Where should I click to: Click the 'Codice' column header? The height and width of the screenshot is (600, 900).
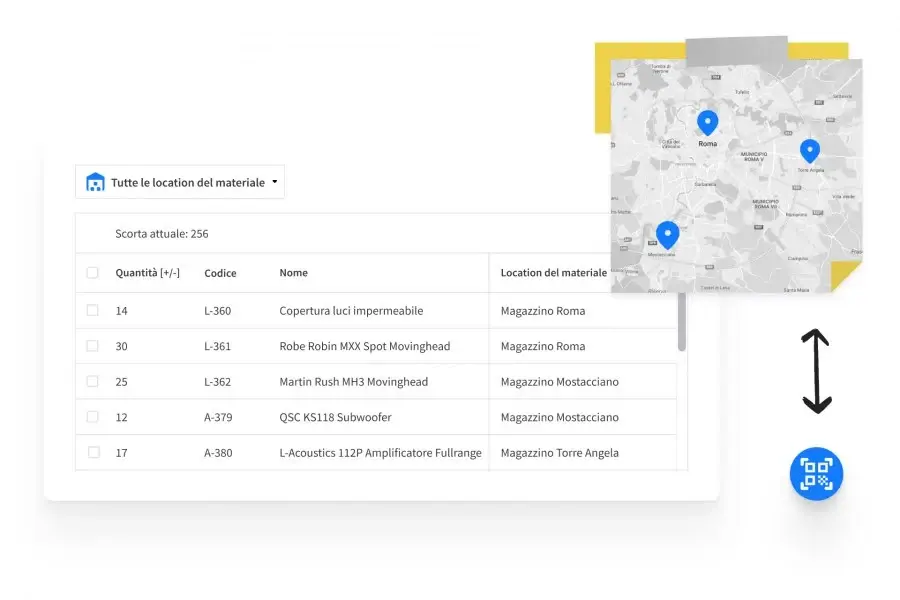(220, 273)
